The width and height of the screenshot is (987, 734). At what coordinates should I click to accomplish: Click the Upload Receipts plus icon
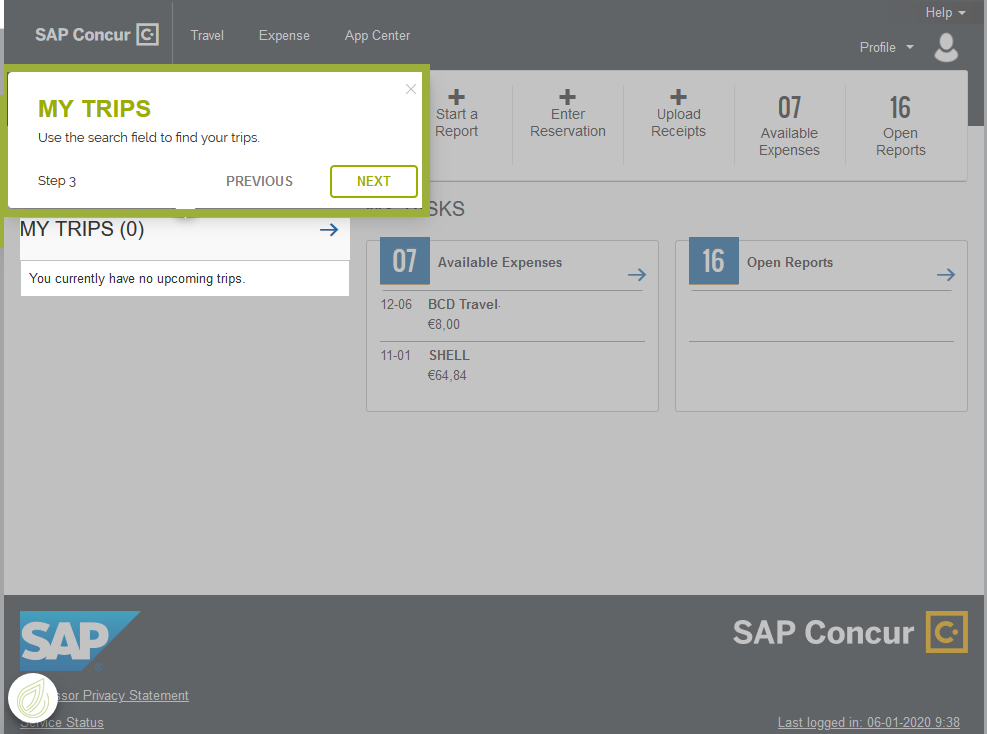tap(678, 97)
